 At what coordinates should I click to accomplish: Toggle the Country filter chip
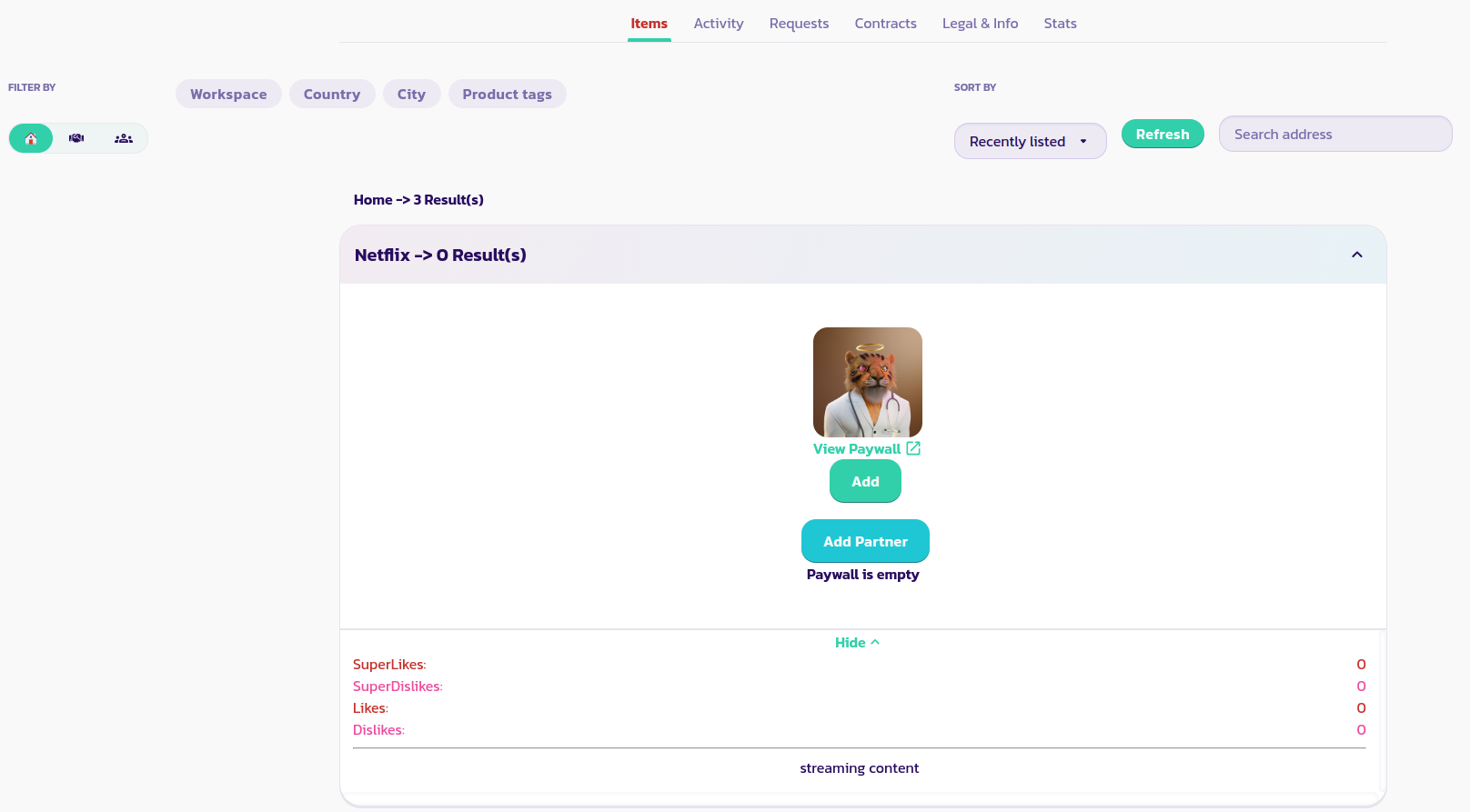pyautogui.click(x=332, y=94)
